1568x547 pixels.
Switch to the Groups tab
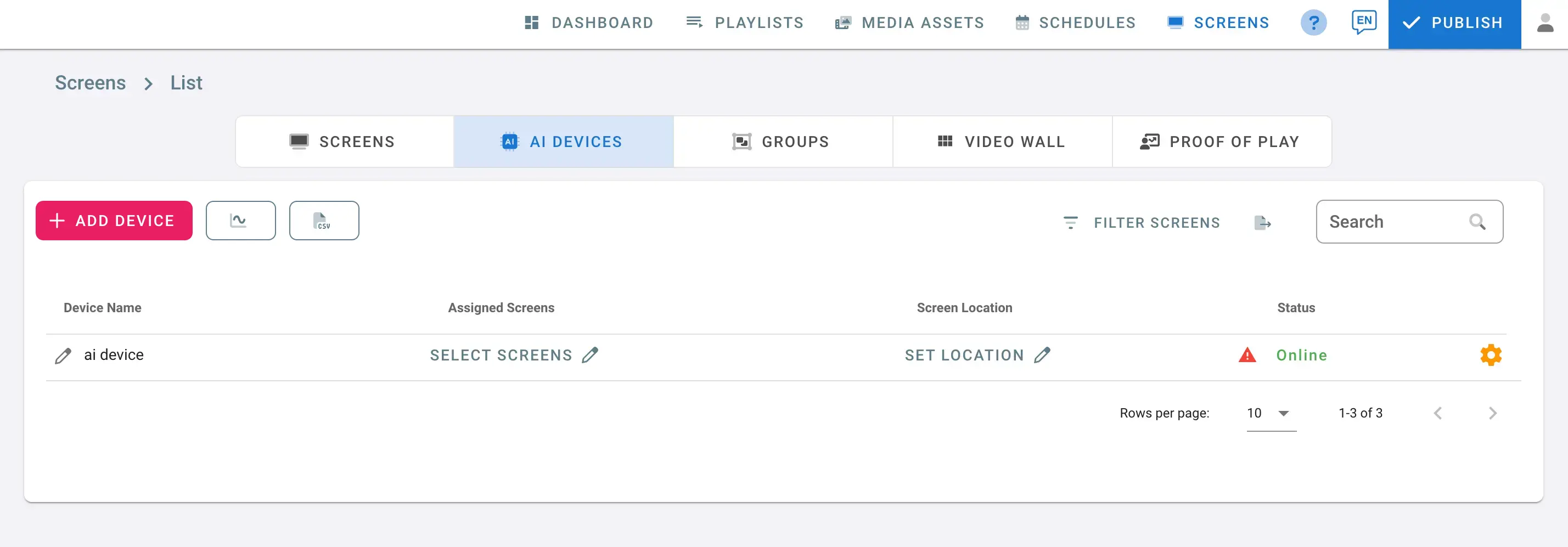pos(782,142)
